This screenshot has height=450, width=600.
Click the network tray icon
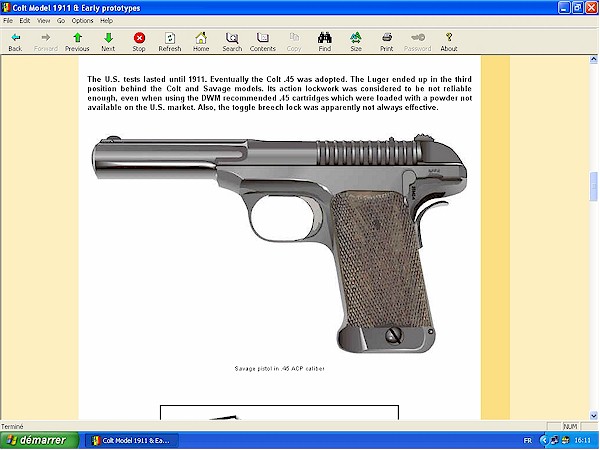pos(554,440)
